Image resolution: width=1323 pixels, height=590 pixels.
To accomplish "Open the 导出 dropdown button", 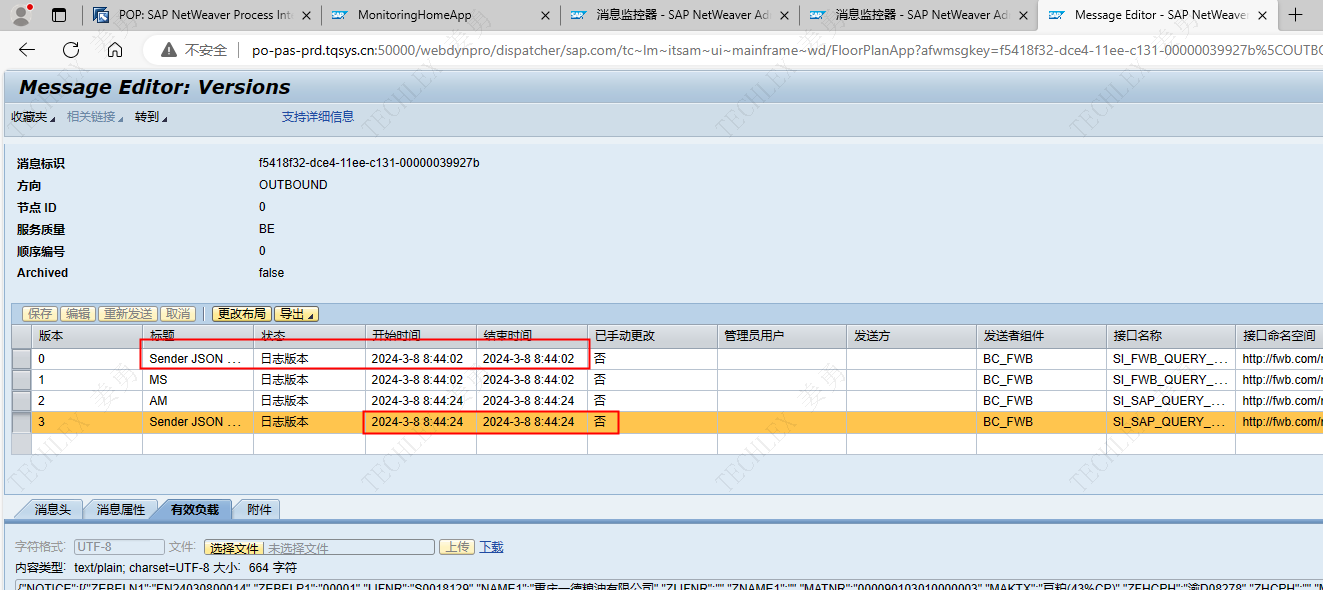I will [296, 314].
